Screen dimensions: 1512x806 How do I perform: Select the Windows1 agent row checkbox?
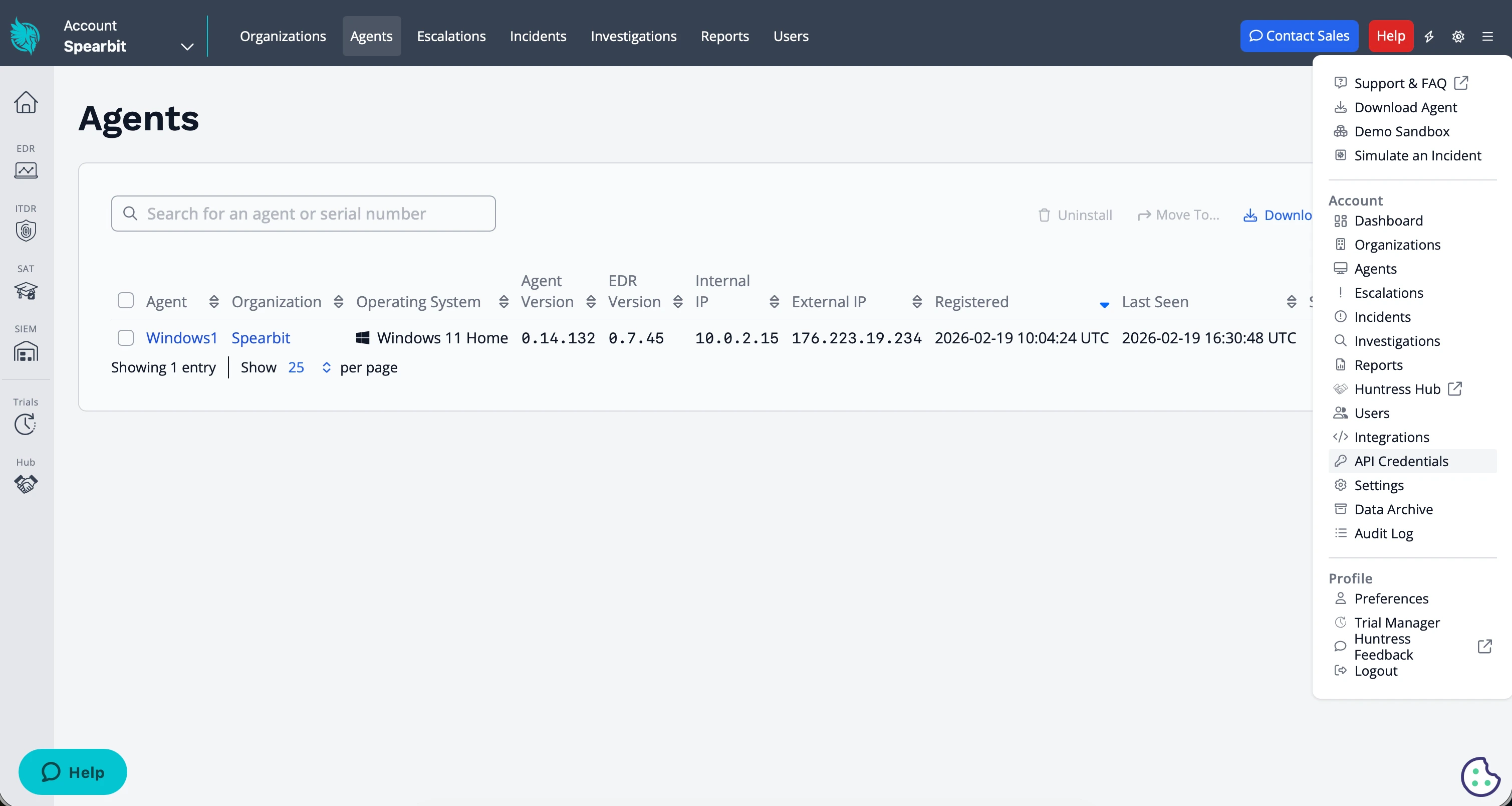pyautogui.click(x=126, y=337)
